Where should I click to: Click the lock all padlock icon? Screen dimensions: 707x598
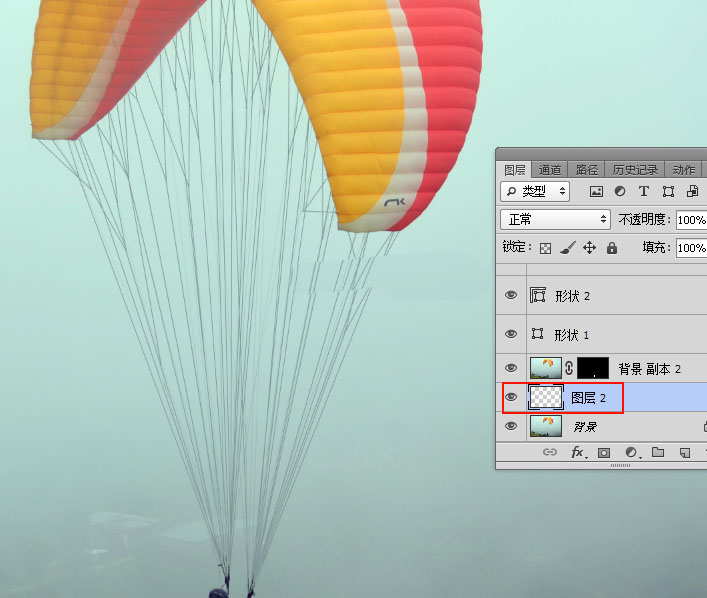(x=612, y=247)
